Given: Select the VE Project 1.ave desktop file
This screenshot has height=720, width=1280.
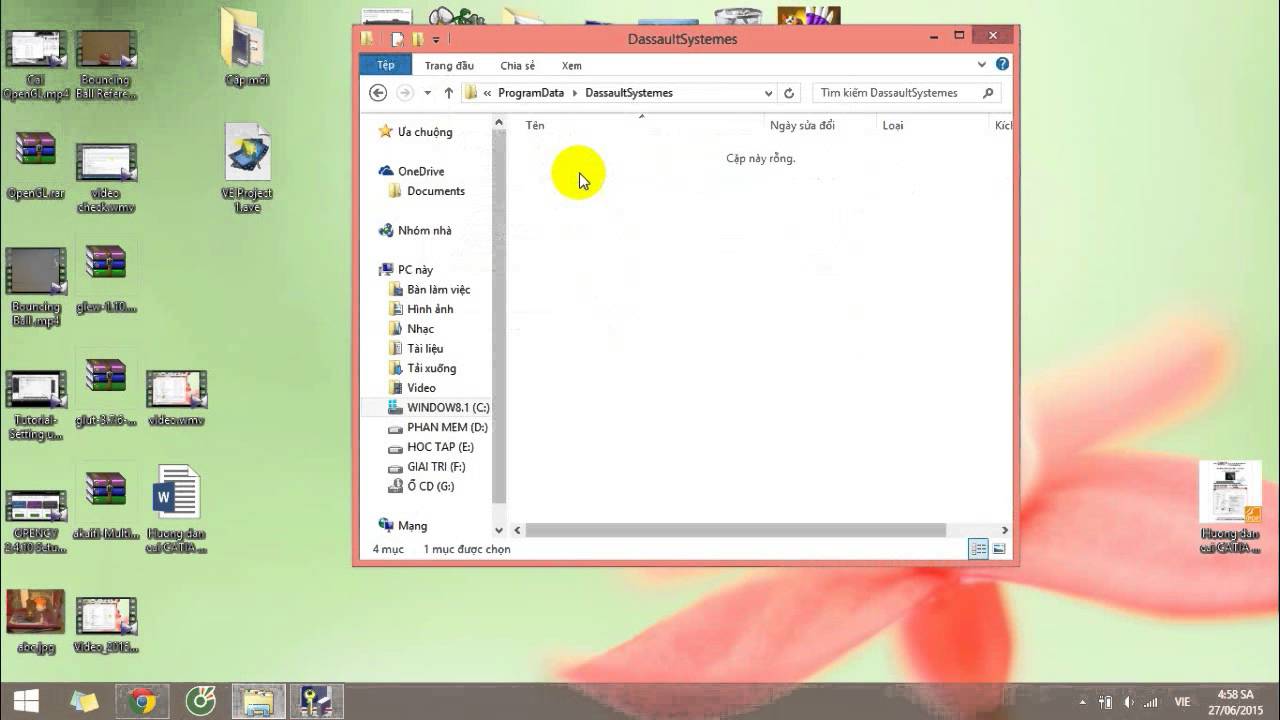Looking at the screenshot, I should (247, 168).
